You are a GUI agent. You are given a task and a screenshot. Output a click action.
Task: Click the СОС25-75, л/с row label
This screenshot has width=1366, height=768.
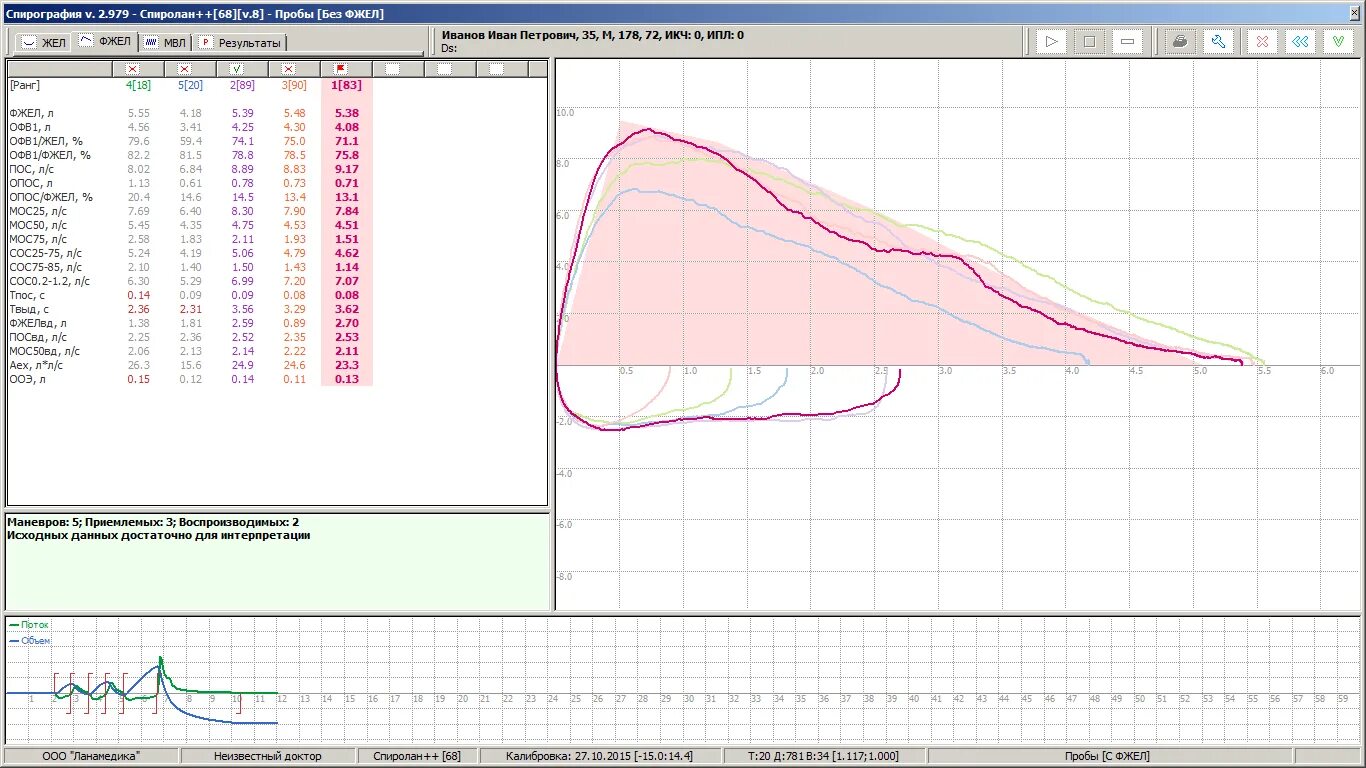tap(45, 253)
